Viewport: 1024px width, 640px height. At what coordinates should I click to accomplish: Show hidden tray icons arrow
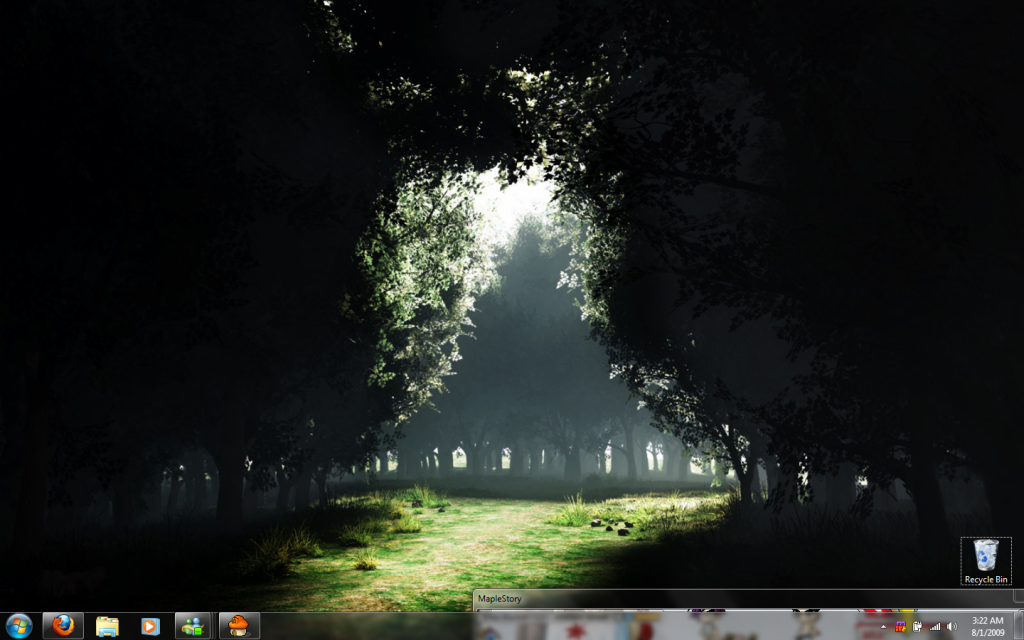click(x=884, y=627)
